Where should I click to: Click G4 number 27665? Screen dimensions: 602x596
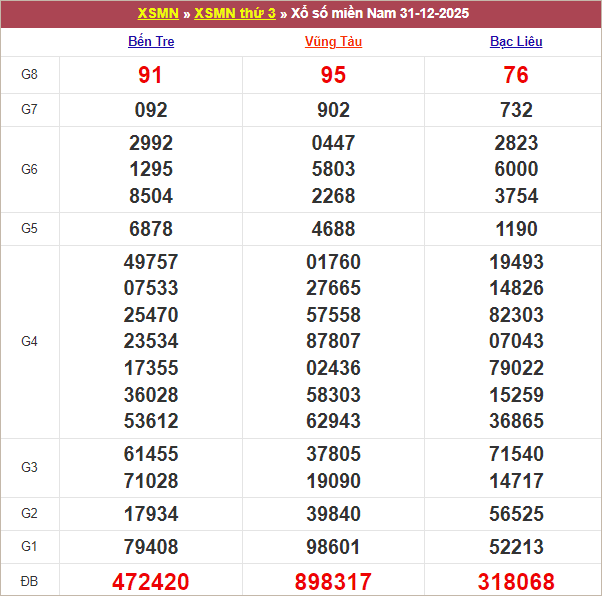point(333,288)
